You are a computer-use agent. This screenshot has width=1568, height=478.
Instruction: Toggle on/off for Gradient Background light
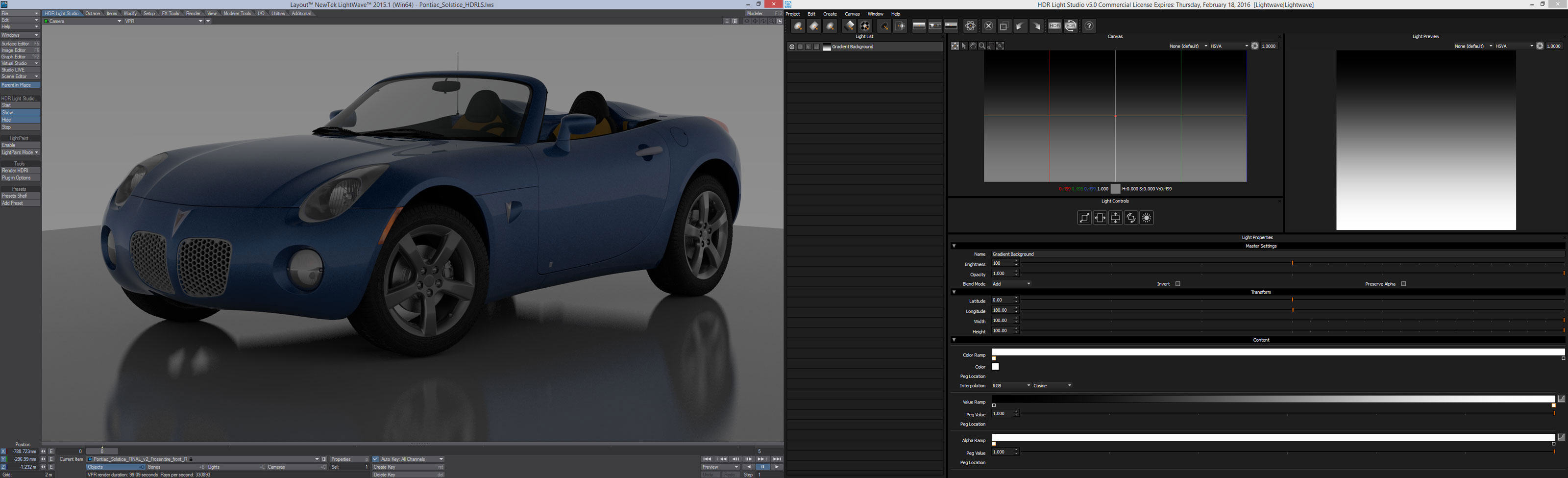[x=791, y=47]
